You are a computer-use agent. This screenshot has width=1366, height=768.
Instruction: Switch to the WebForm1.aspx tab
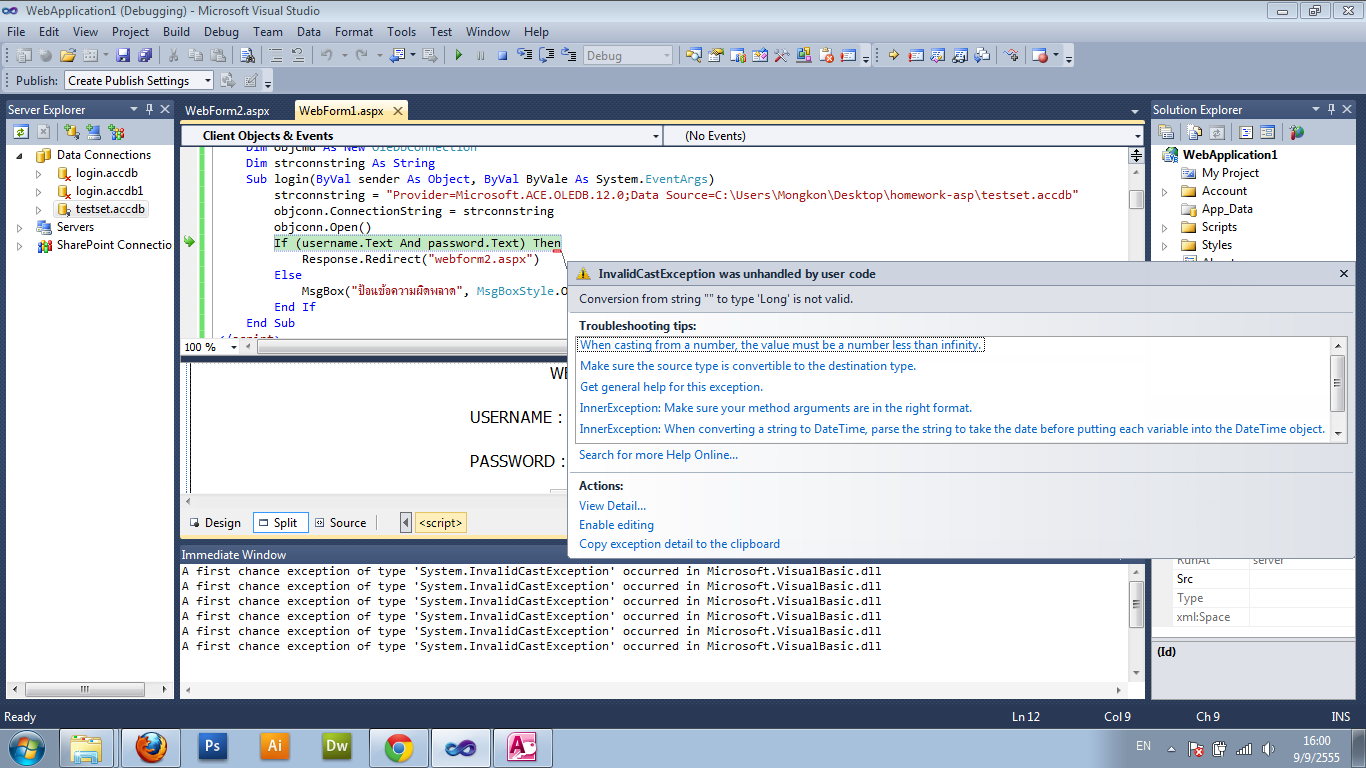pos(341,111)
